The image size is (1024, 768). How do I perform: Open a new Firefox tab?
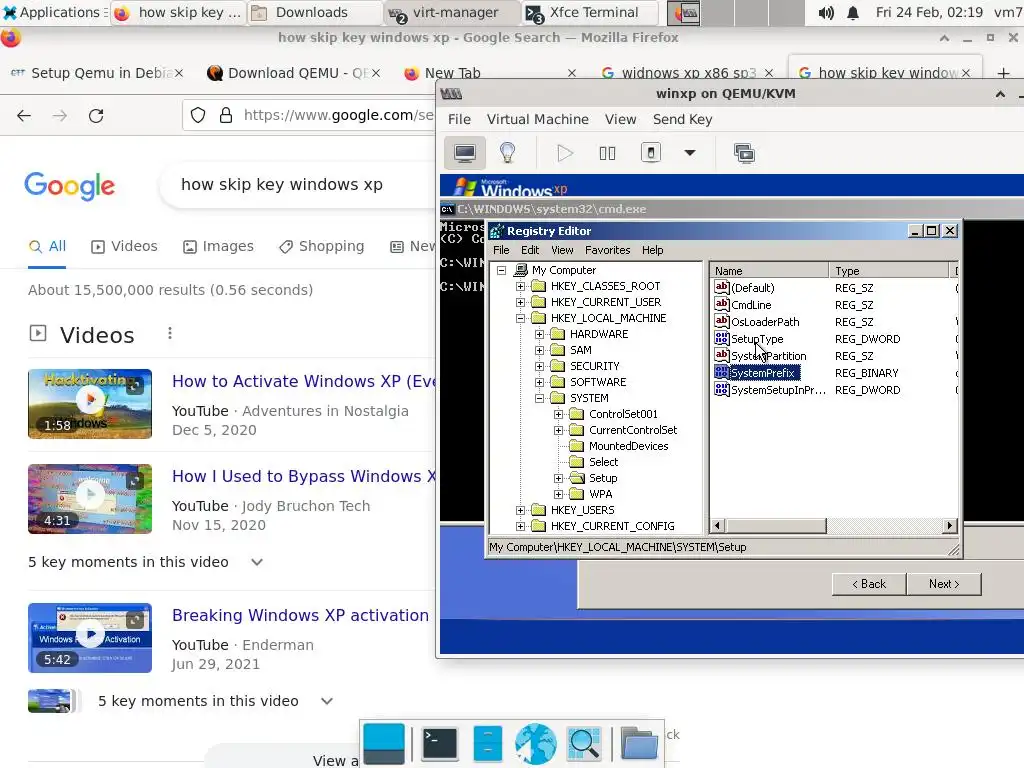(x=1004, y=73)
